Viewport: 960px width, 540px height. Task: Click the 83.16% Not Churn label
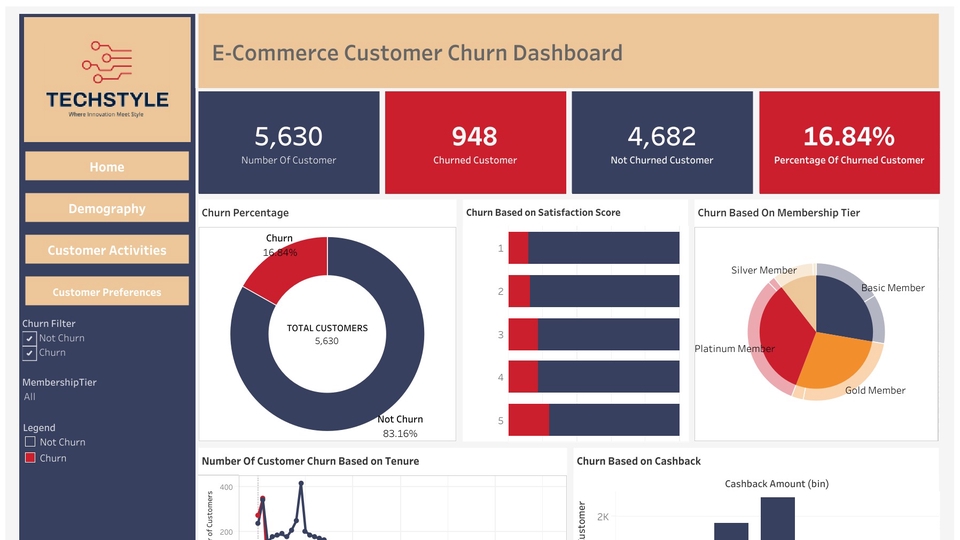click(400, 433)
